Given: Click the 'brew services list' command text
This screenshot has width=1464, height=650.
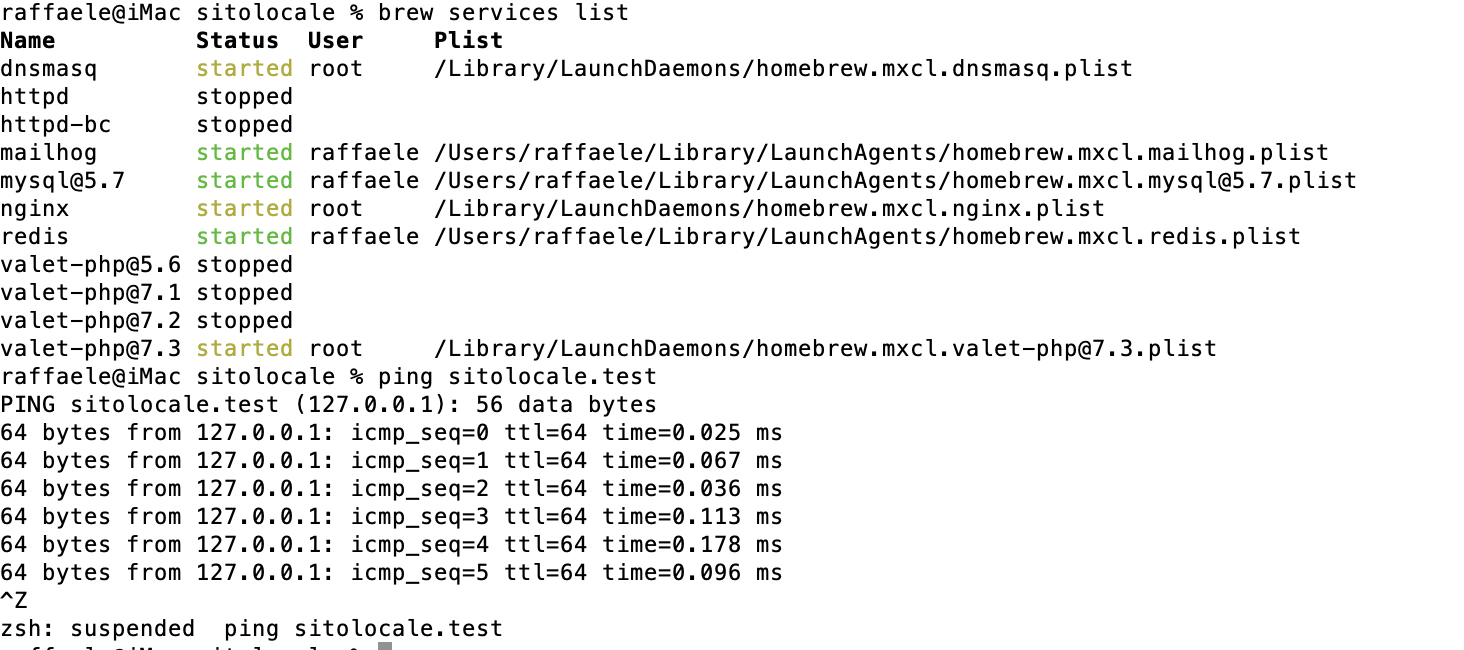Looking at the screenshot, I should pyautogui.click(x=503, y=13).
